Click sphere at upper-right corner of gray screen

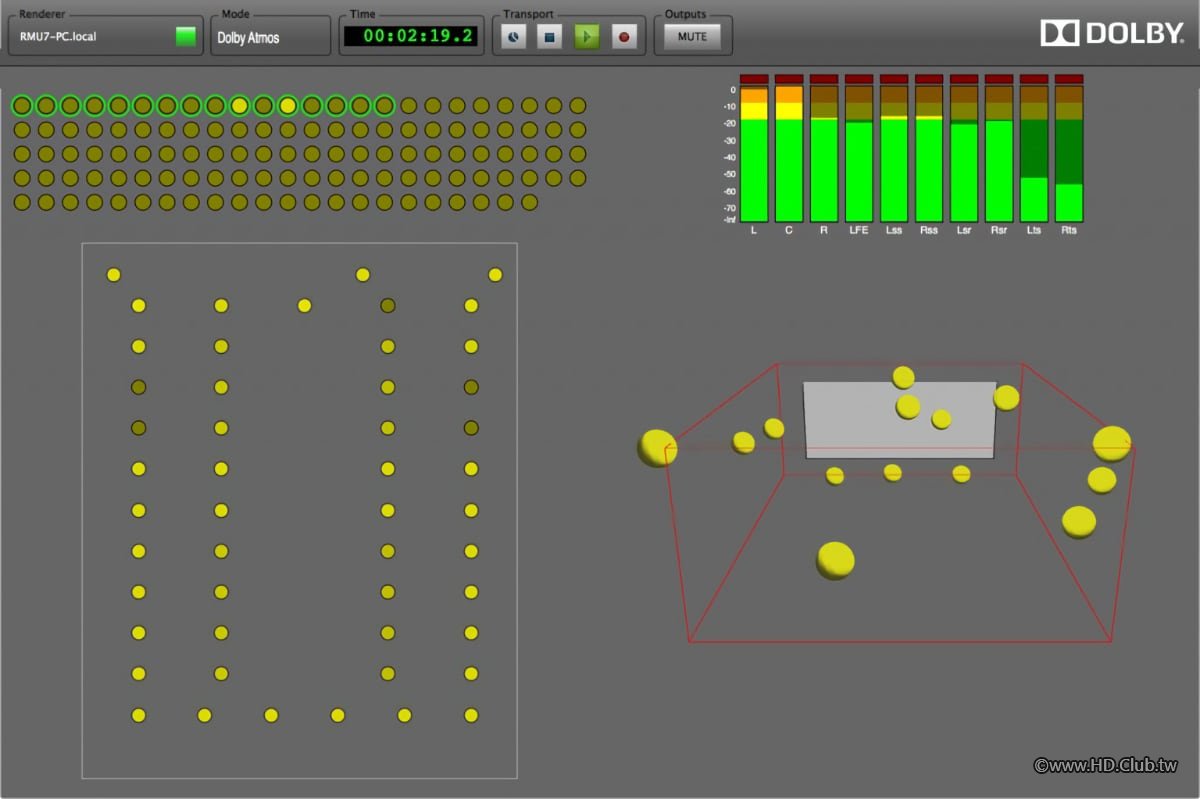(x=1006, y=398)
